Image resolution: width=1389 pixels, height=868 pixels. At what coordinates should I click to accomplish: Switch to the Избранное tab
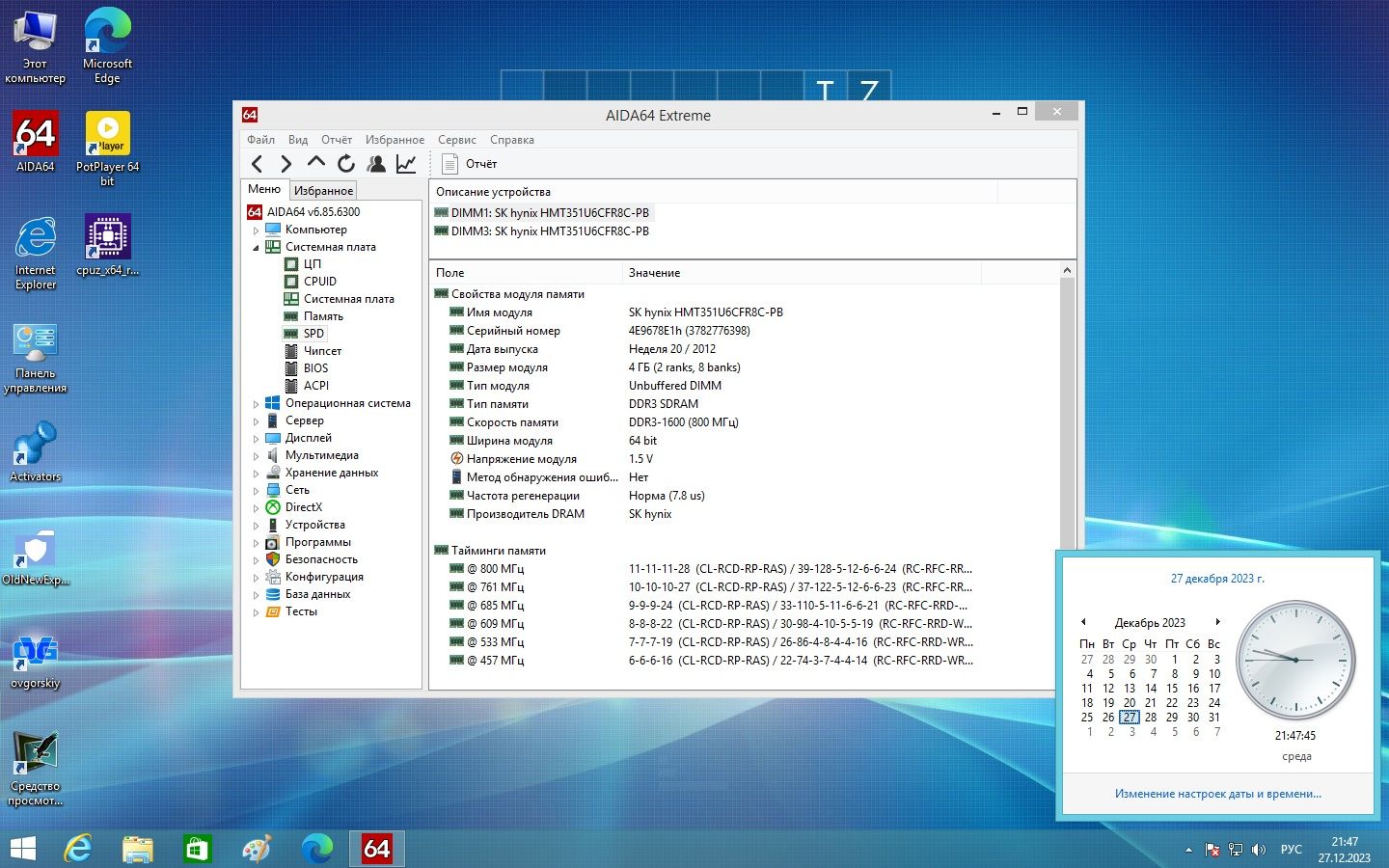323,191
